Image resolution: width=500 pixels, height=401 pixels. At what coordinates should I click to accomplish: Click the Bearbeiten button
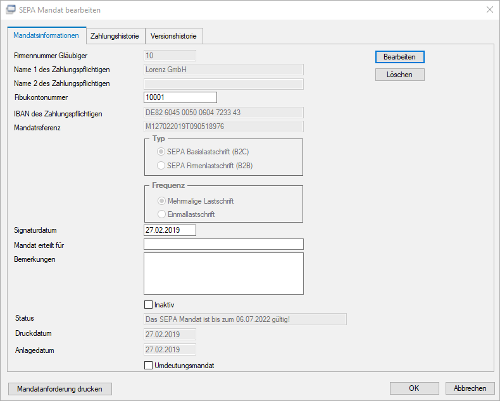point(400,57)
